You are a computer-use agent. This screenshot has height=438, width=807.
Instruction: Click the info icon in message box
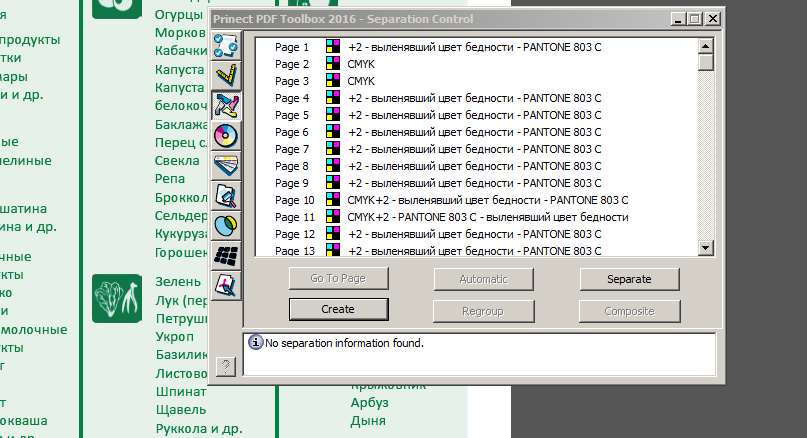pos(255,342)
